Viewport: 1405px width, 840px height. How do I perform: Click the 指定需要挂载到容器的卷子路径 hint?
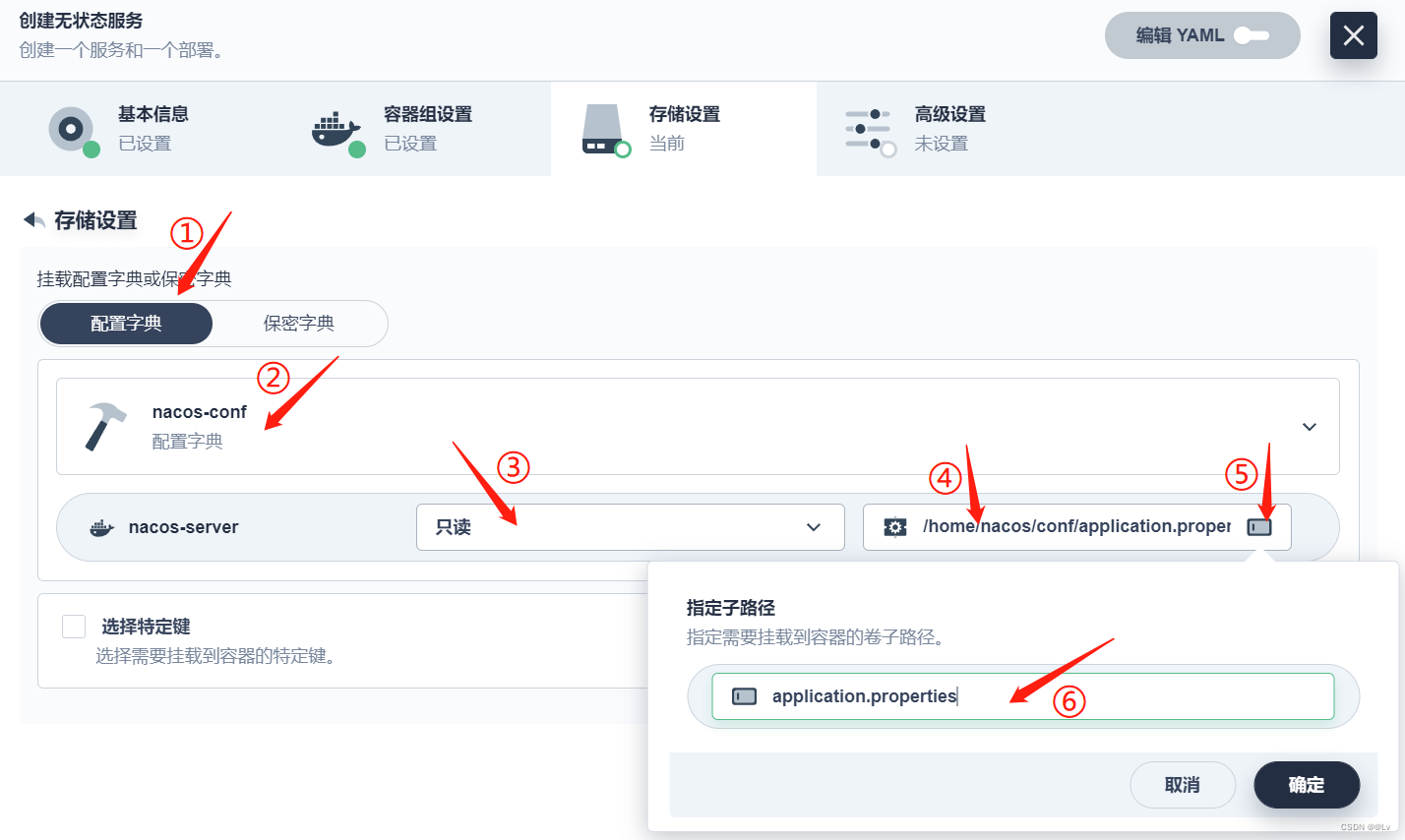point(816,637)
